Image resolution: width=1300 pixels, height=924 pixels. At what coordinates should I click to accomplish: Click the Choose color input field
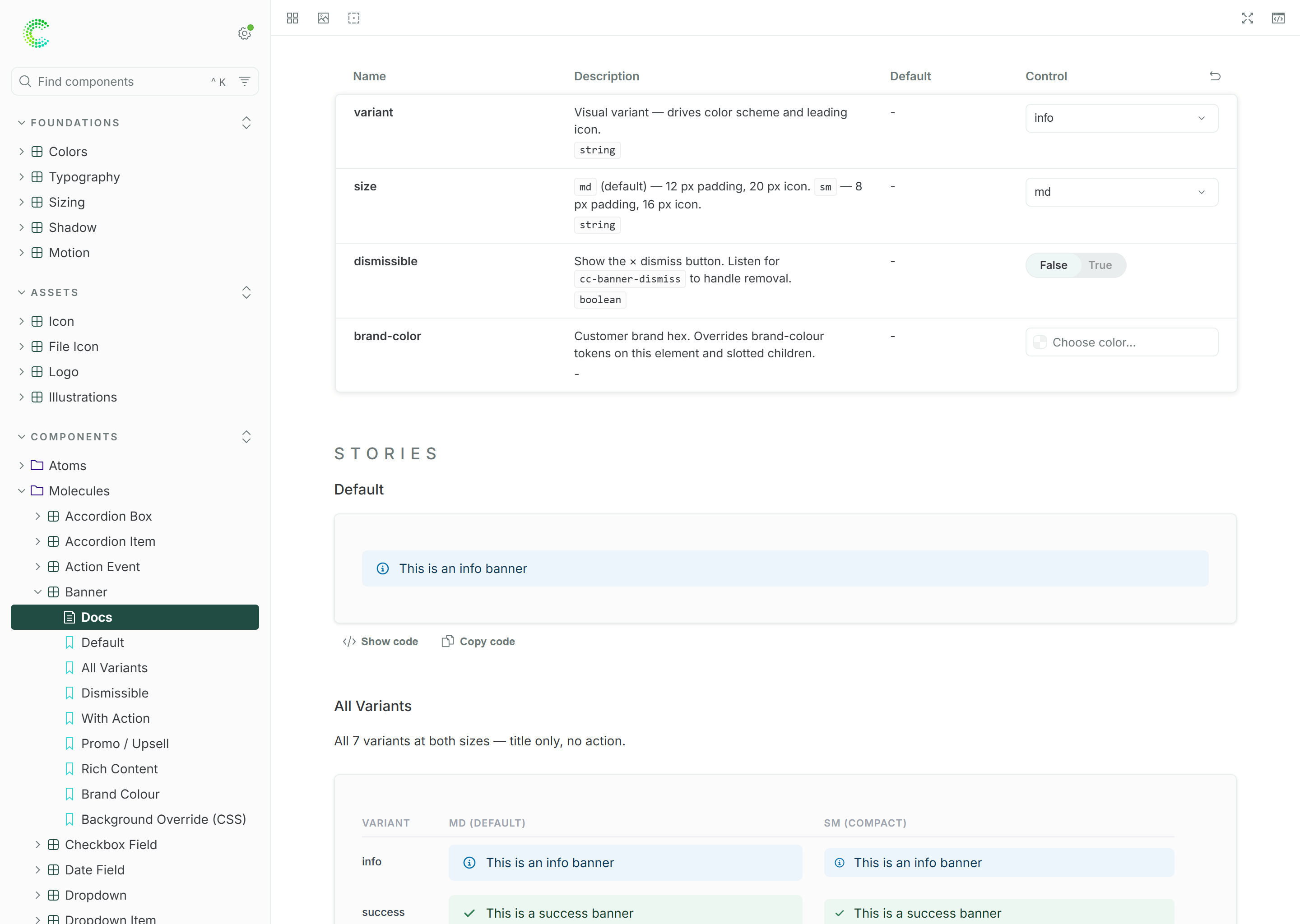[1121, 342]
